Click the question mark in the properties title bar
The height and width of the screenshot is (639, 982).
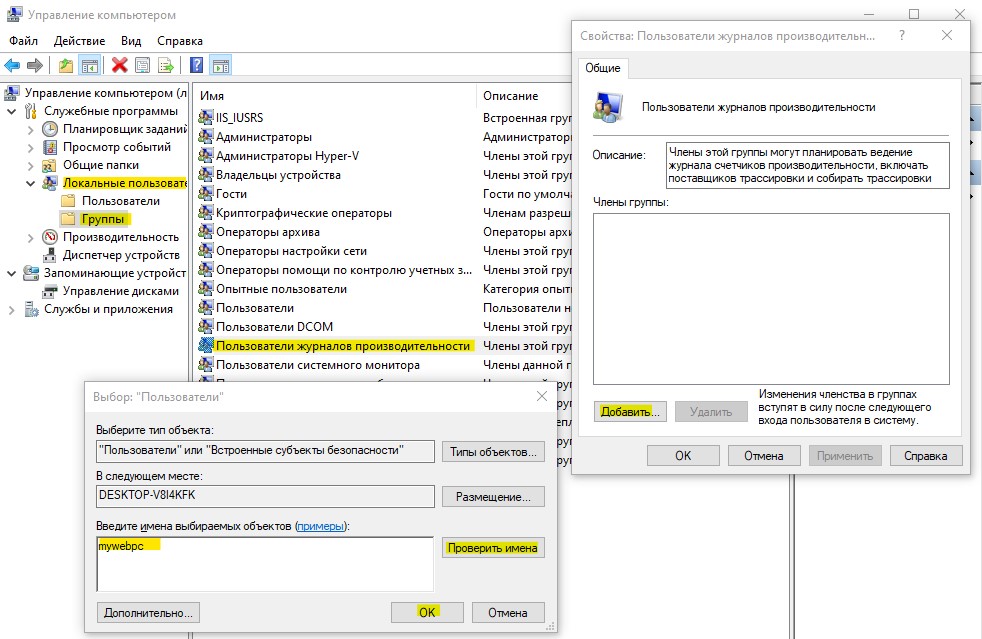click(902, 36)
